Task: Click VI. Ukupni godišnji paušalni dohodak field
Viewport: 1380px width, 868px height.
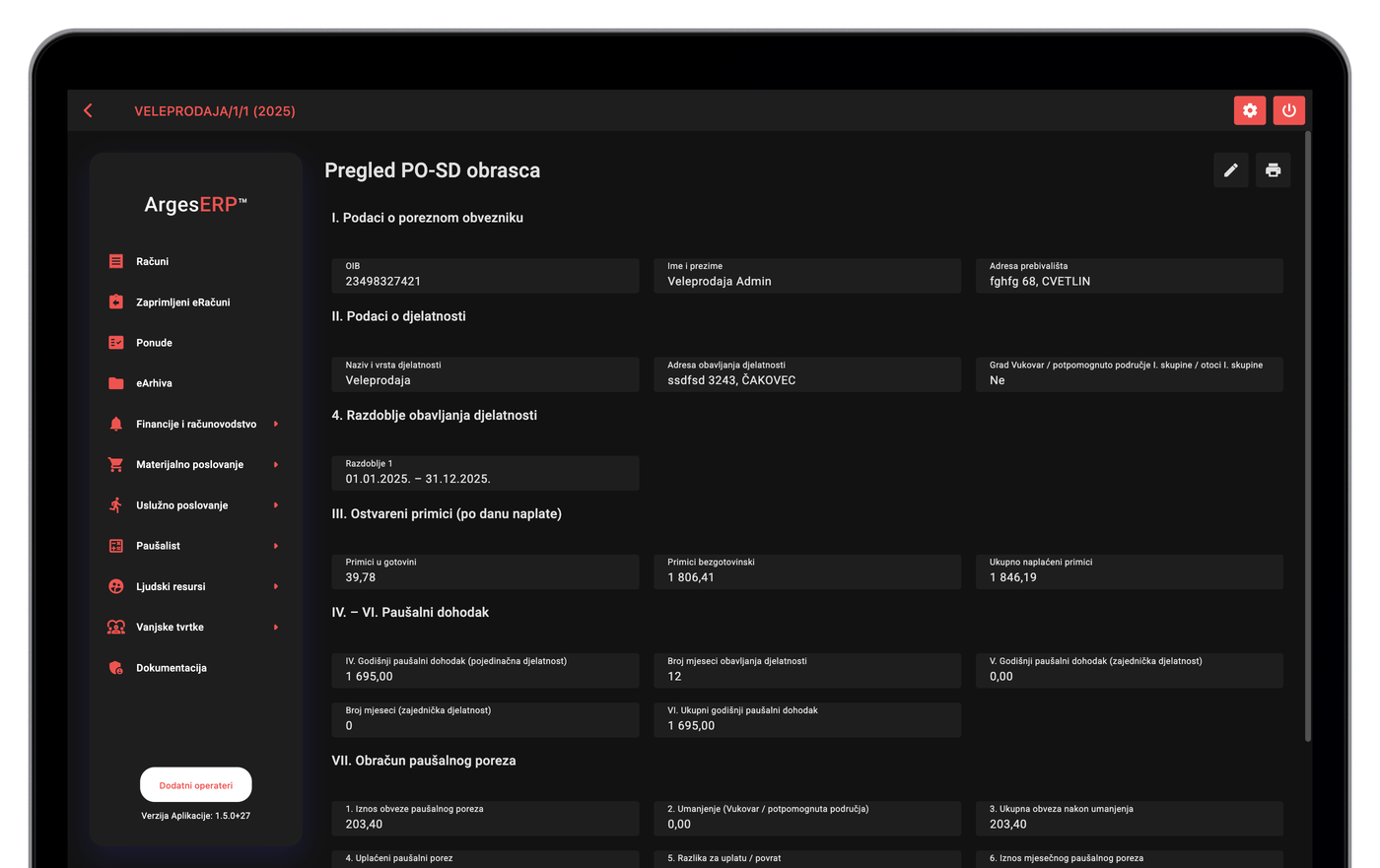Action: point(807,720)
